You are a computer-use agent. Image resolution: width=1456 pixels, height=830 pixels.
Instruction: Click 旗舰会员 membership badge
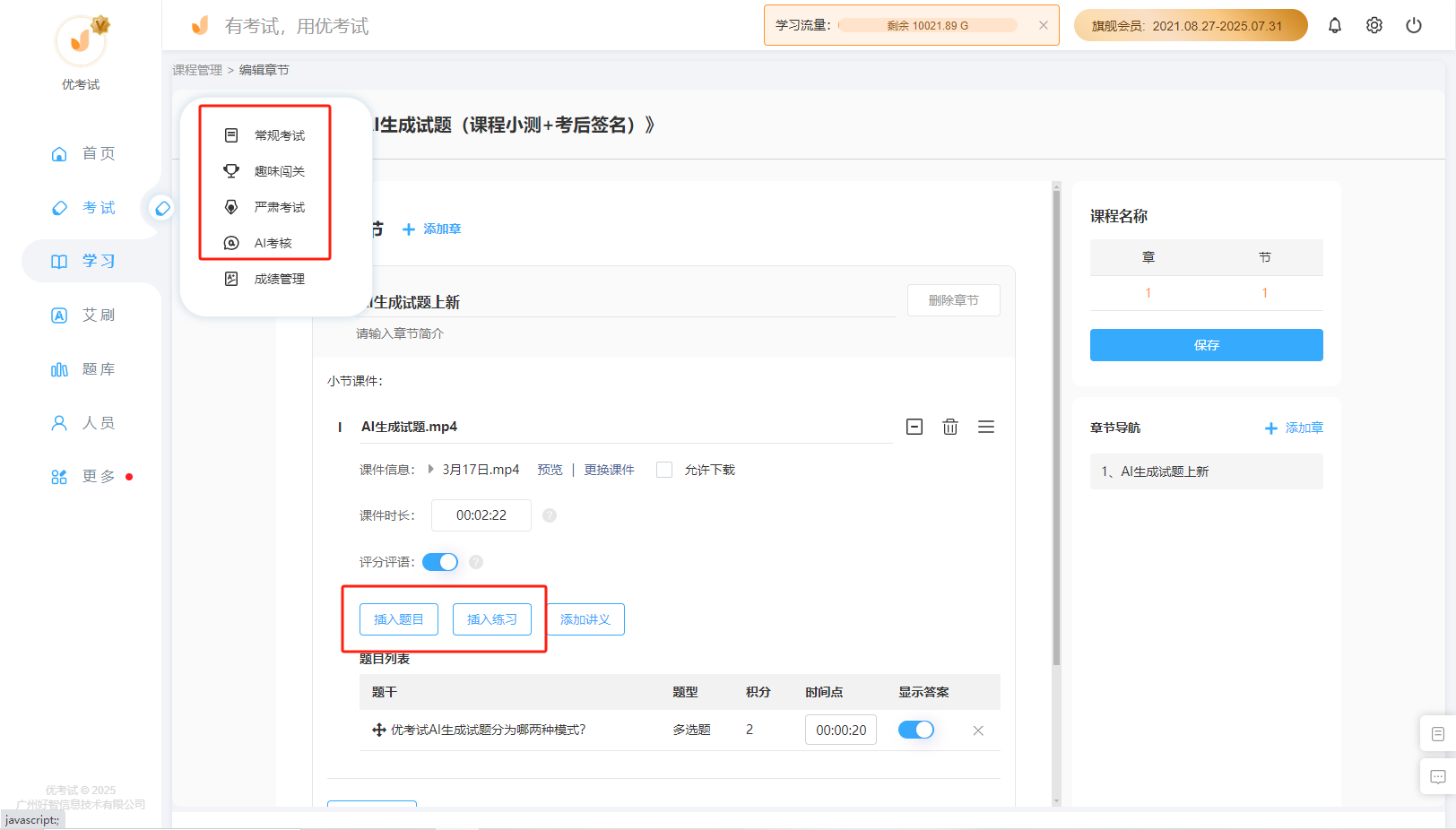point(1191,25)
